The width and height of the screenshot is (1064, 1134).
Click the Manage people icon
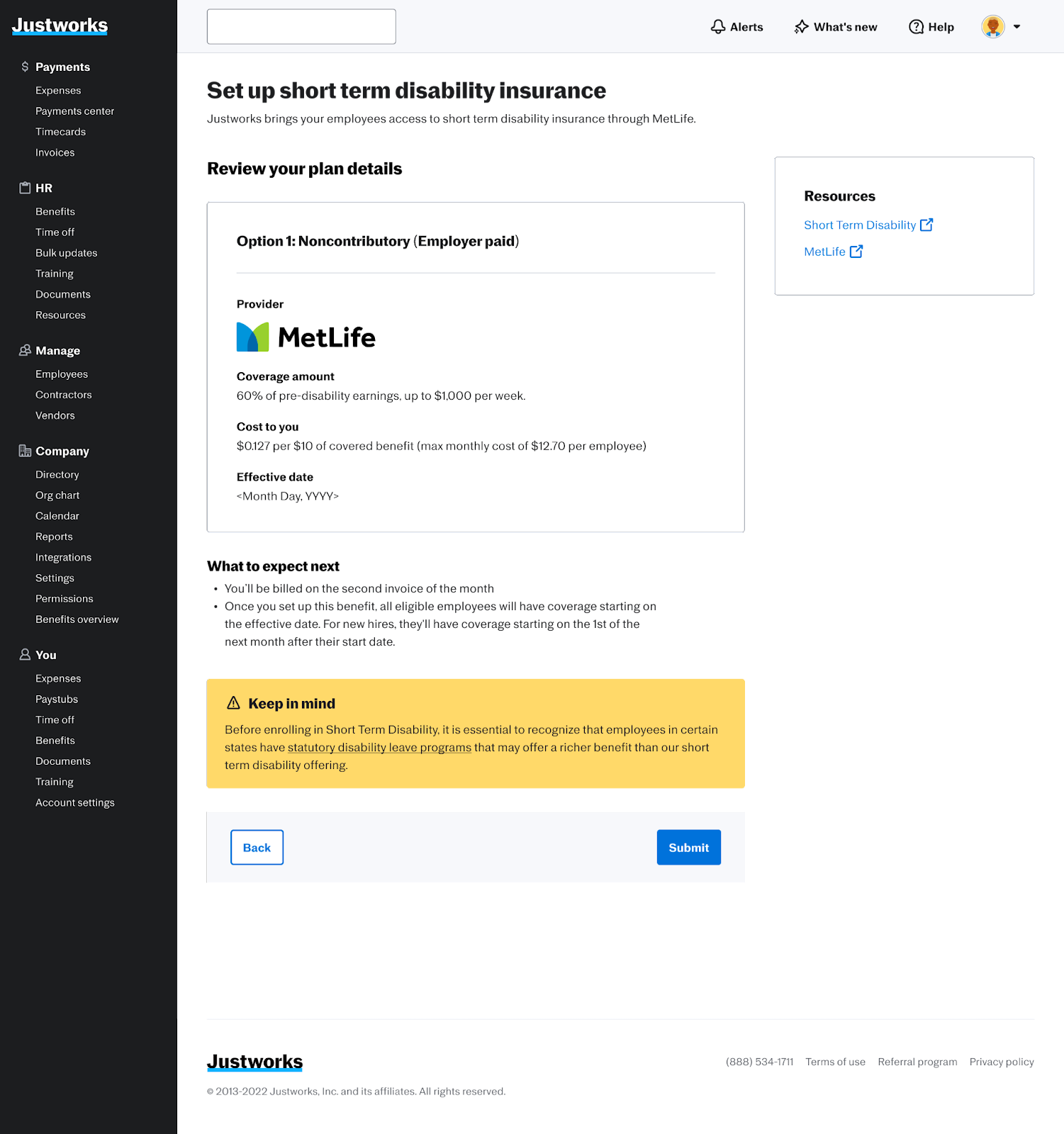25,350
